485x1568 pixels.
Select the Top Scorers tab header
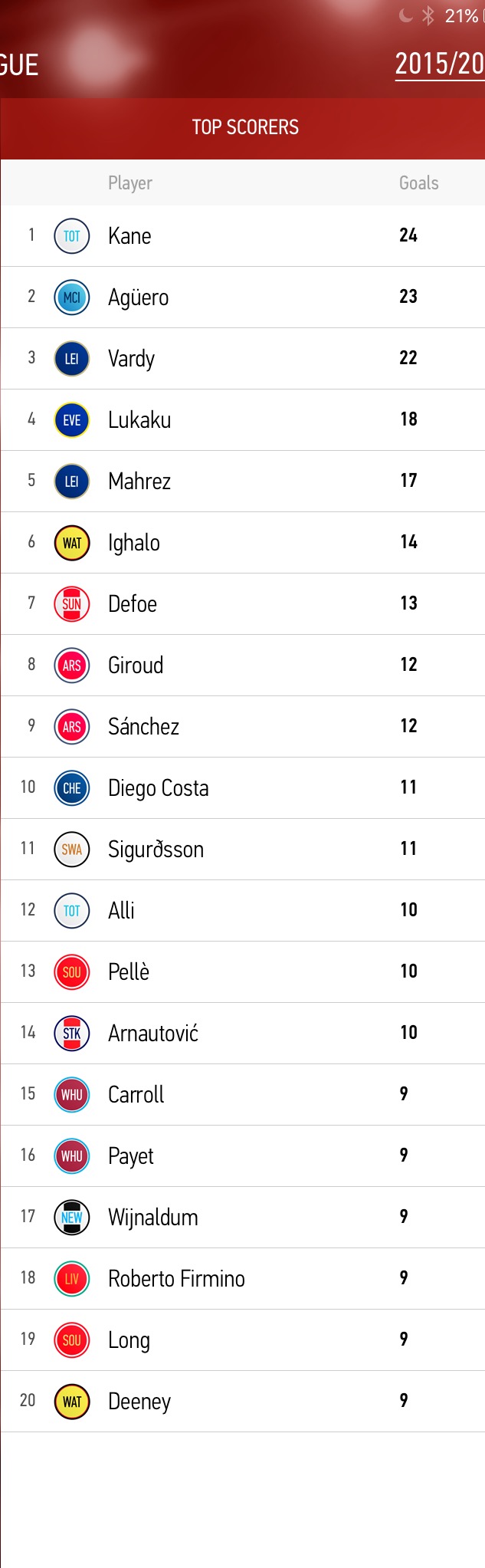click(245, 127)
